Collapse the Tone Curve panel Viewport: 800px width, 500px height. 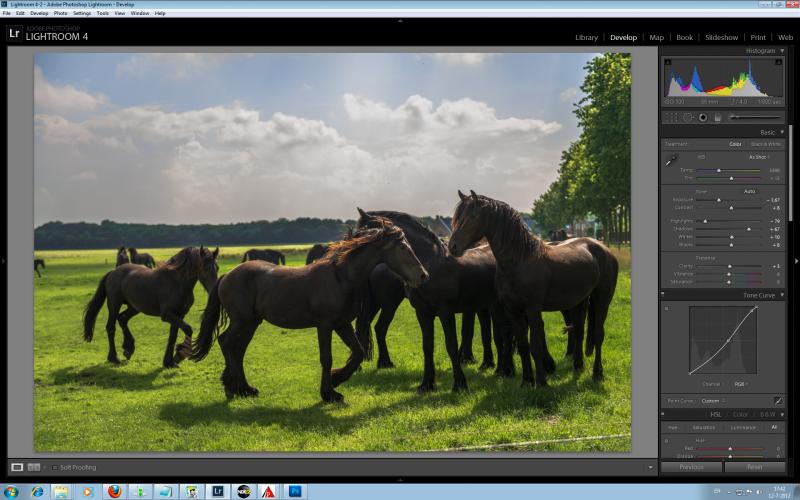pos(782,295)
